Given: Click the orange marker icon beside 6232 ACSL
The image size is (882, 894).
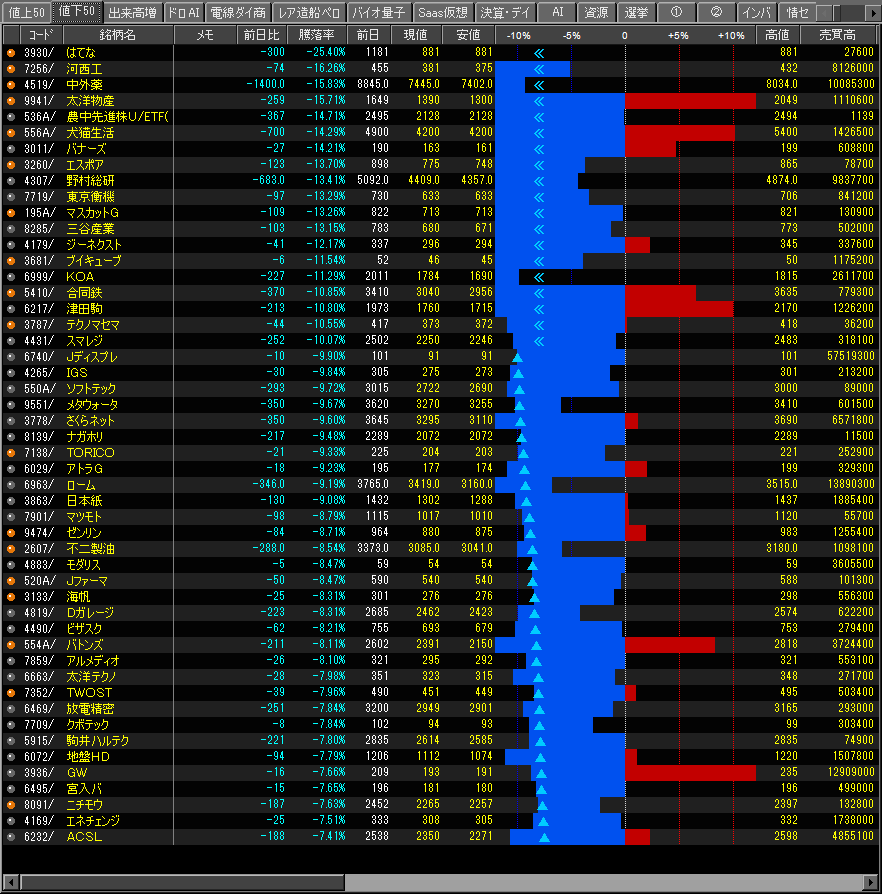Looking at the screenshot, I should click(11, 836).
